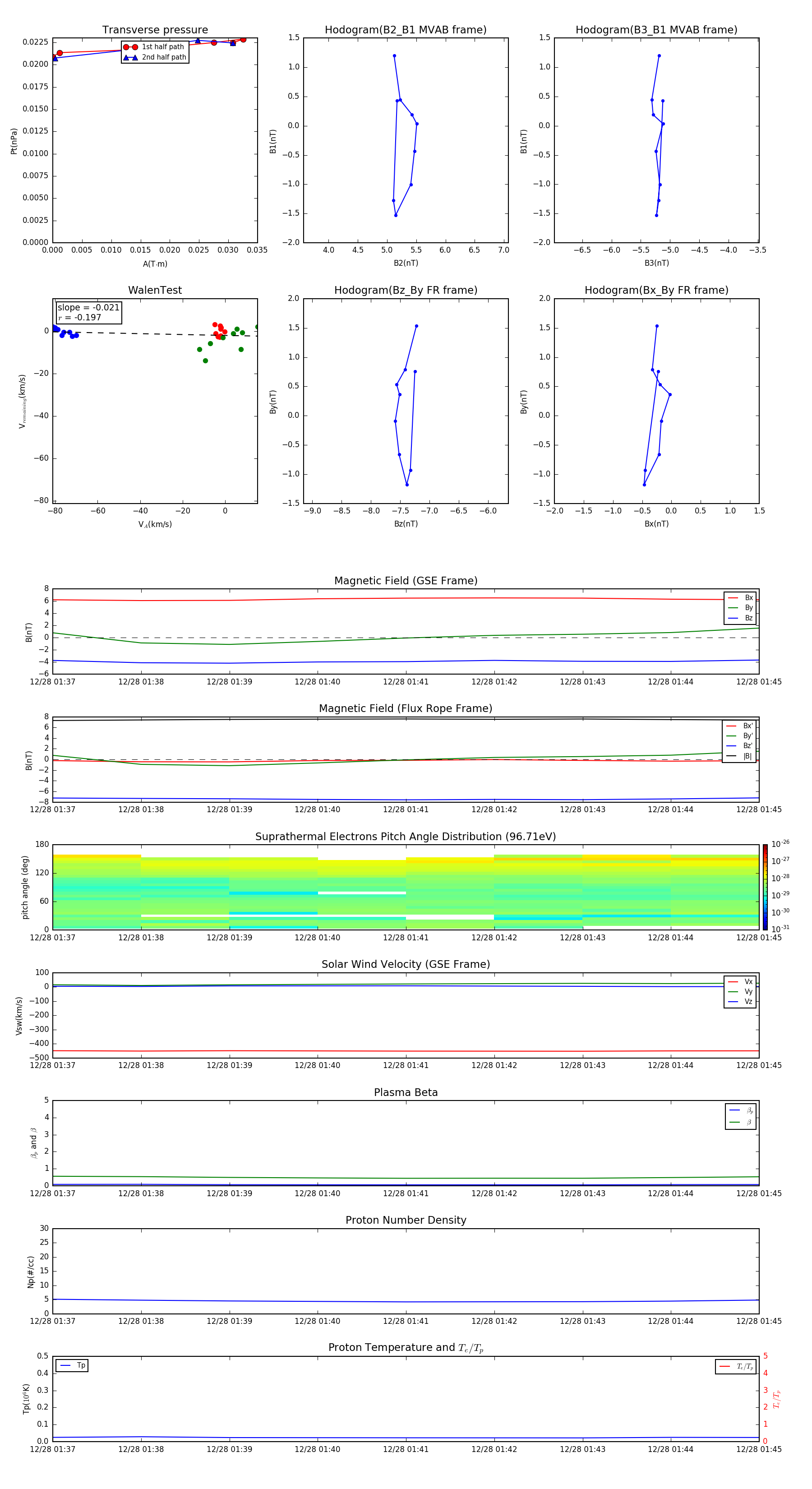Click the 'Bx' legend entry in GSE magnetic field
812x1489 pixels.
740,598
